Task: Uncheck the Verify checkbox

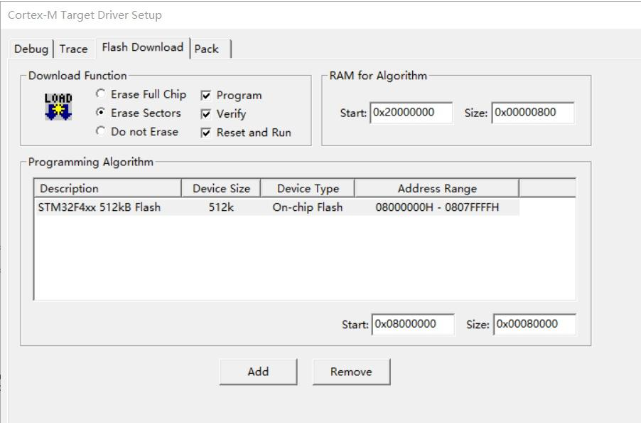Action: 206,114
